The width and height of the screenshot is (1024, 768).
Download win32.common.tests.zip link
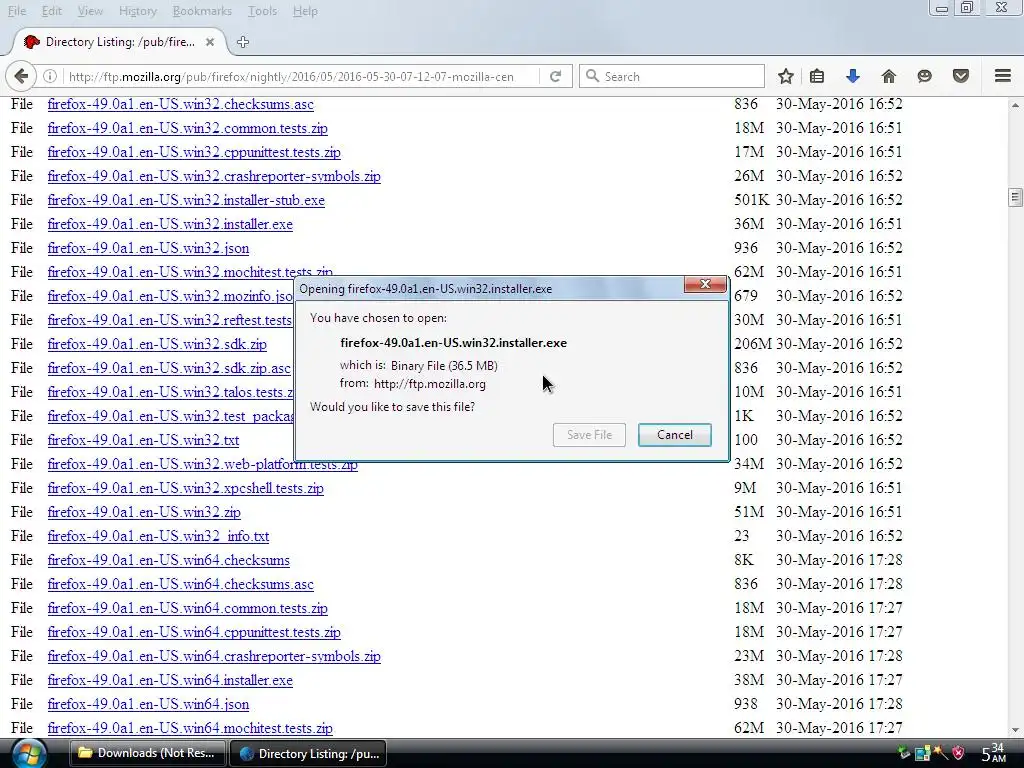[x=187, y=129]
